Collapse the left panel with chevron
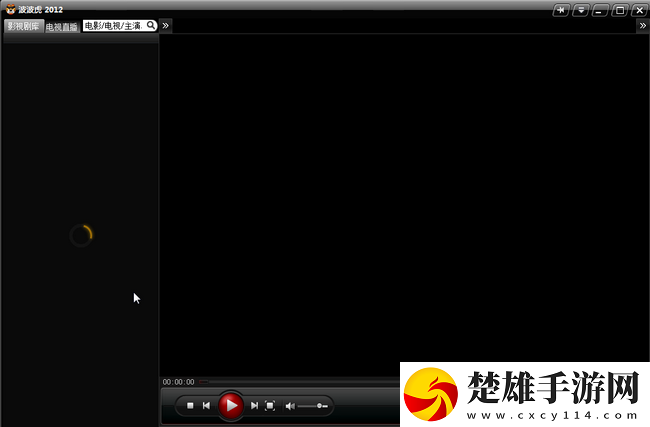The height and width of the screenshot is (427, 650). 165,26
